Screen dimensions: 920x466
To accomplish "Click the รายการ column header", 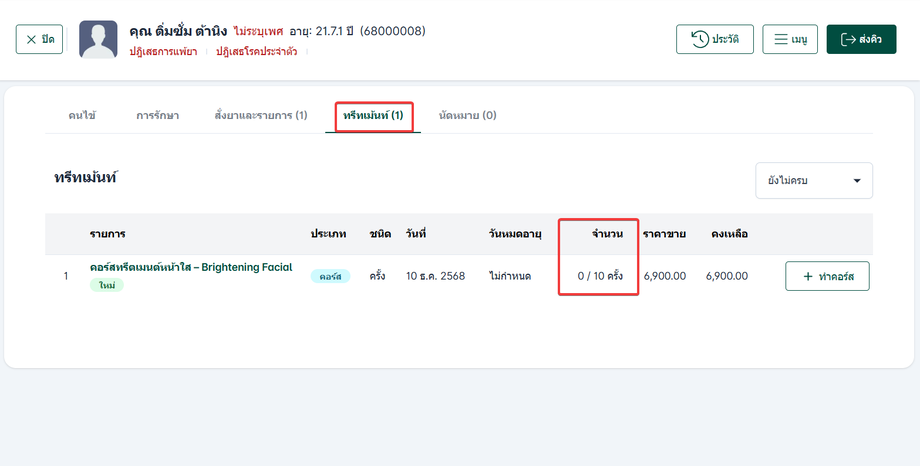I will [x=107, y=234].
